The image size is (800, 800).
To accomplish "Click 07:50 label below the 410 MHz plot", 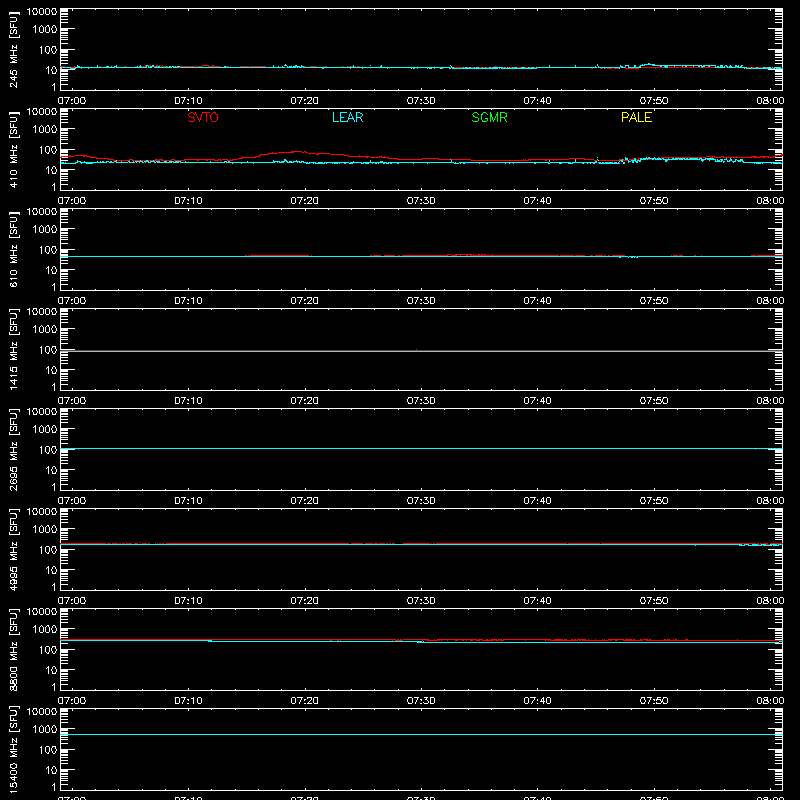I will click(654, 201).
